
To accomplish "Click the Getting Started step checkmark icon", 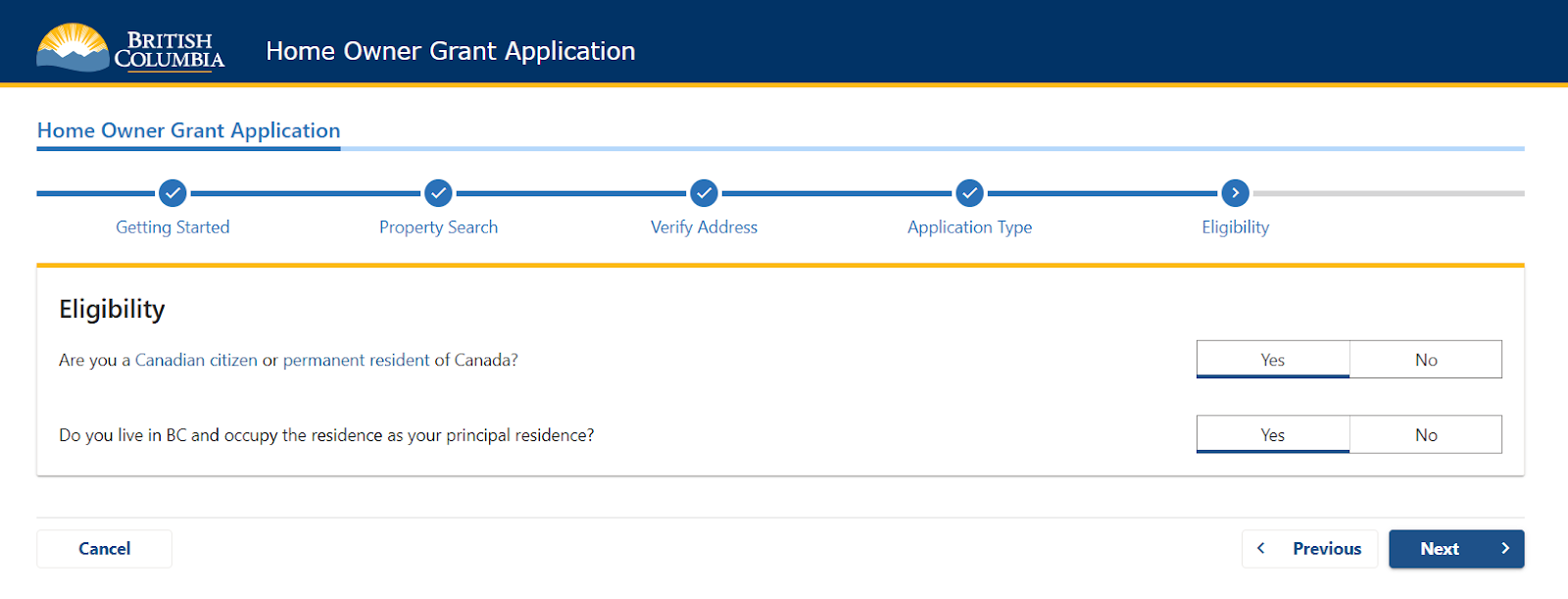I will (172, 193).
